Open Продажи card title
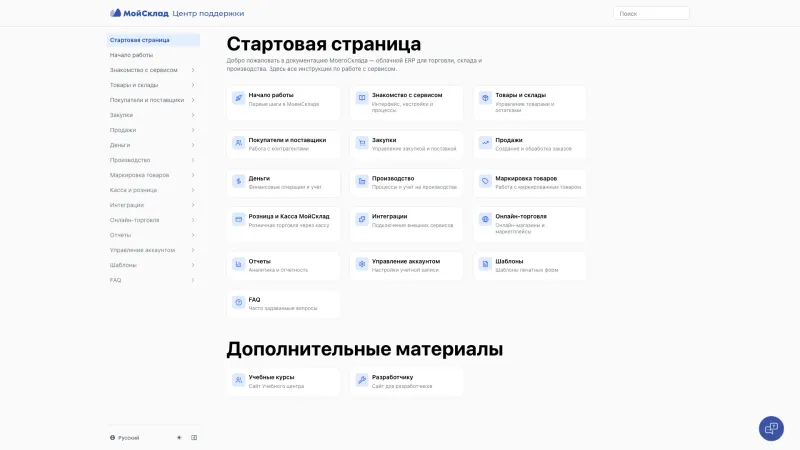 click(509, 140)
